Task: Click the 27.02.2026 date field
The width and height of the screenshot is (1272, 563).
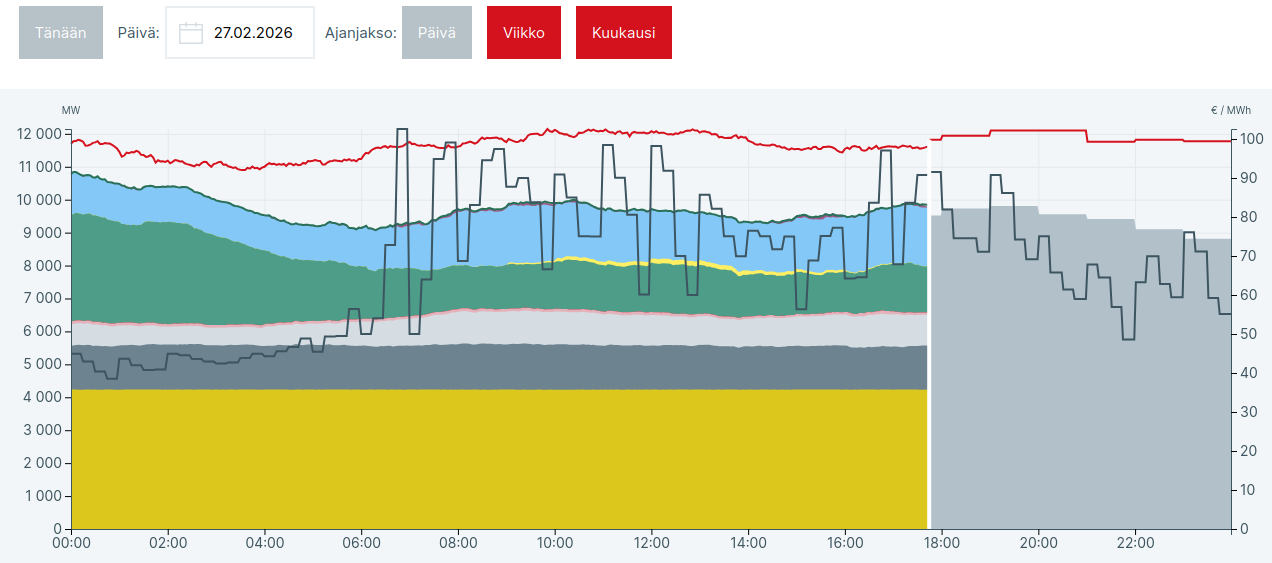Action: click(x=240, y=32)
